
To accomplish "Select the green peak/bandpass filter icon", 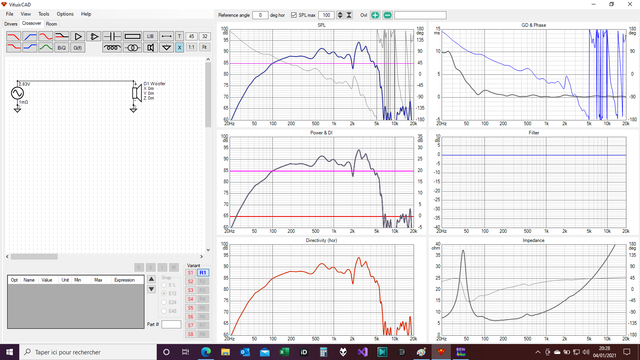I will [x=45, y=47].
